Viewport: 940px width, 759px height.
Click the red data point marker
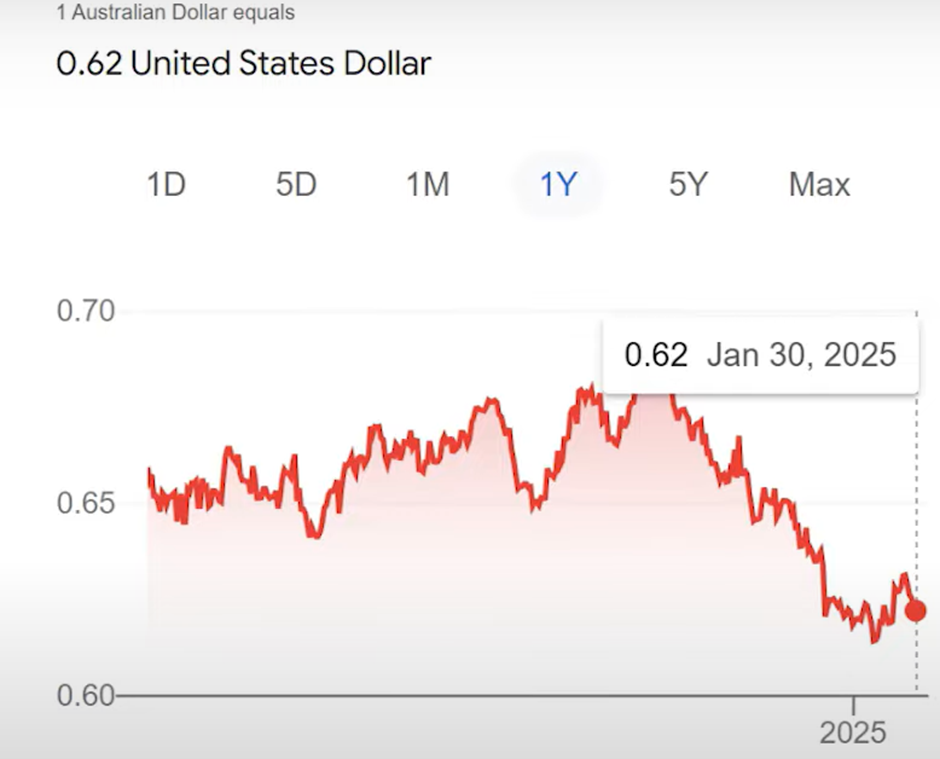point(915,610)
